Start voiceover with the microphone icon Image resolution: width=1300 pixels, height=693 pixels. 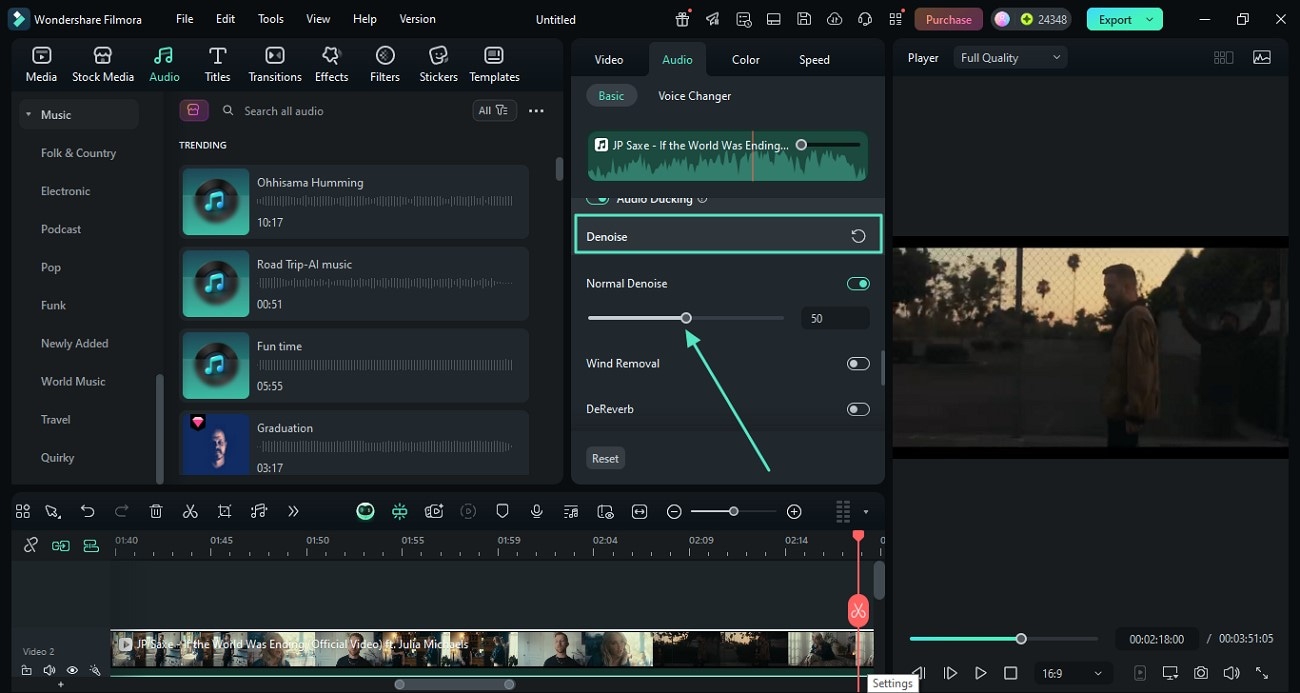[537, 511]
